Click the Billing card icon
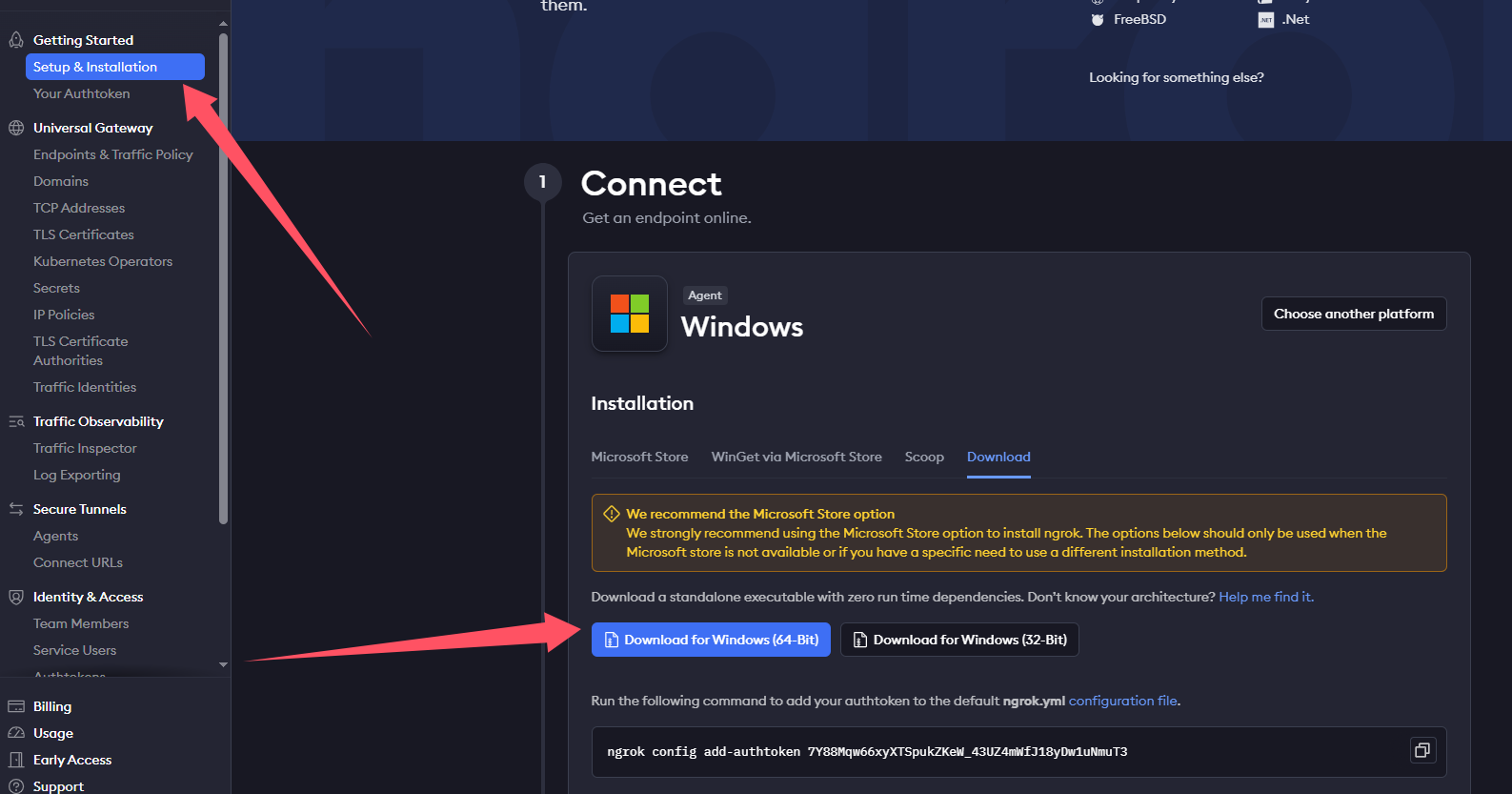Image resolution: width=1512 pixels, height=794 pixels. click(16, 706)
